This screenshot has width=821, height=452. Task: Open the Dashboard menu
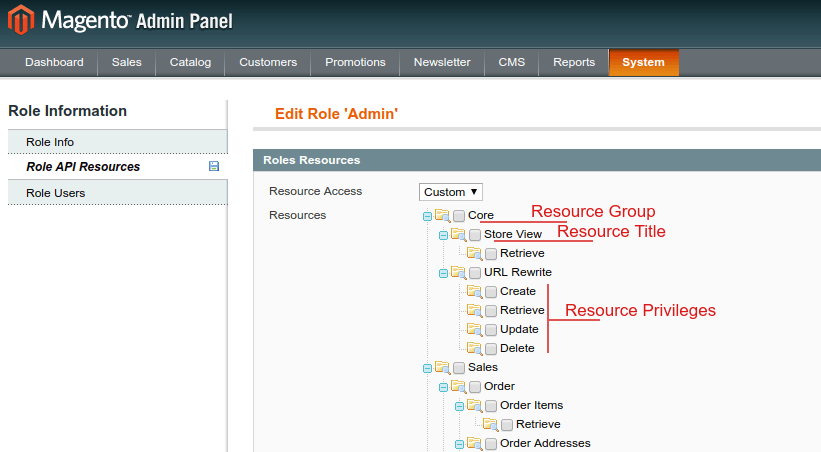pos(54,62)
